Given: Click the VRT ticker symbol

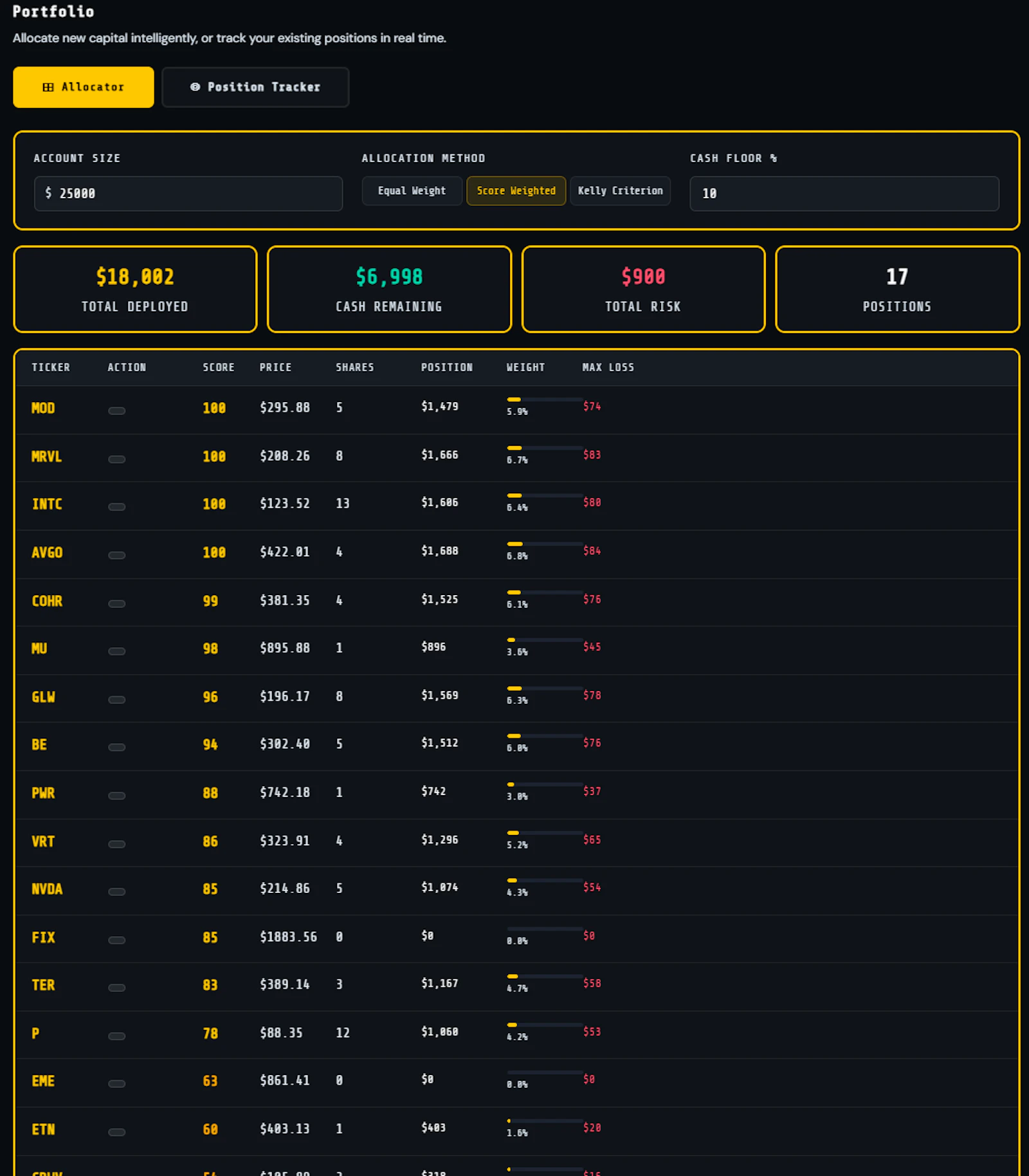Looking at the screenshot, I should (43, 841).
